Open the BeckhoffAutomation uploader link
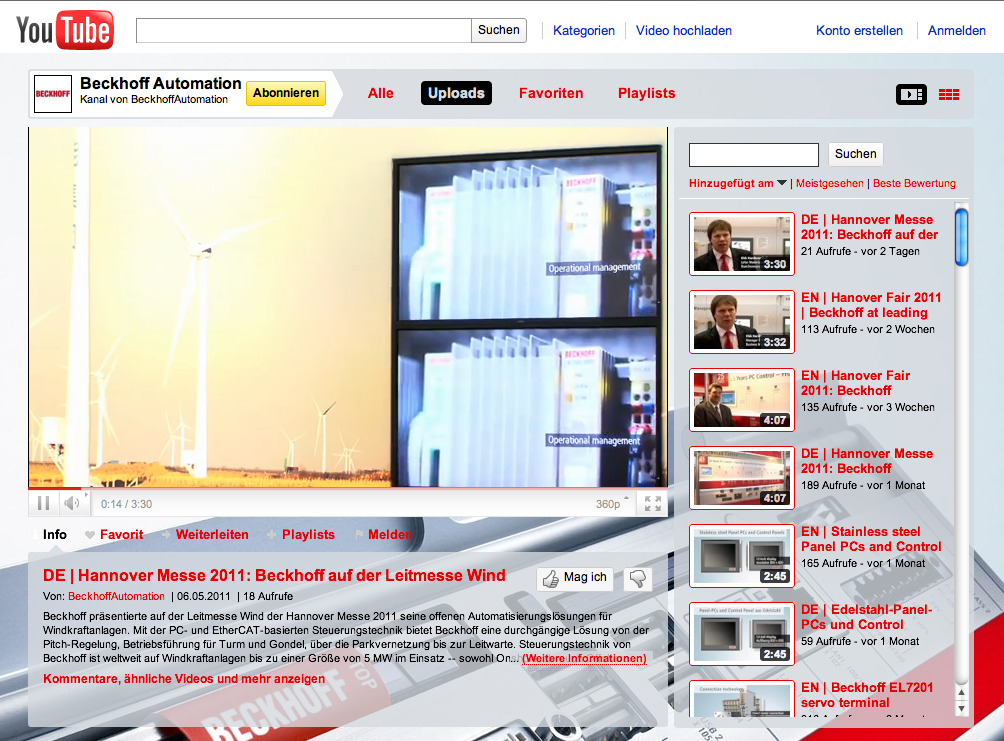 coord(116,596)
